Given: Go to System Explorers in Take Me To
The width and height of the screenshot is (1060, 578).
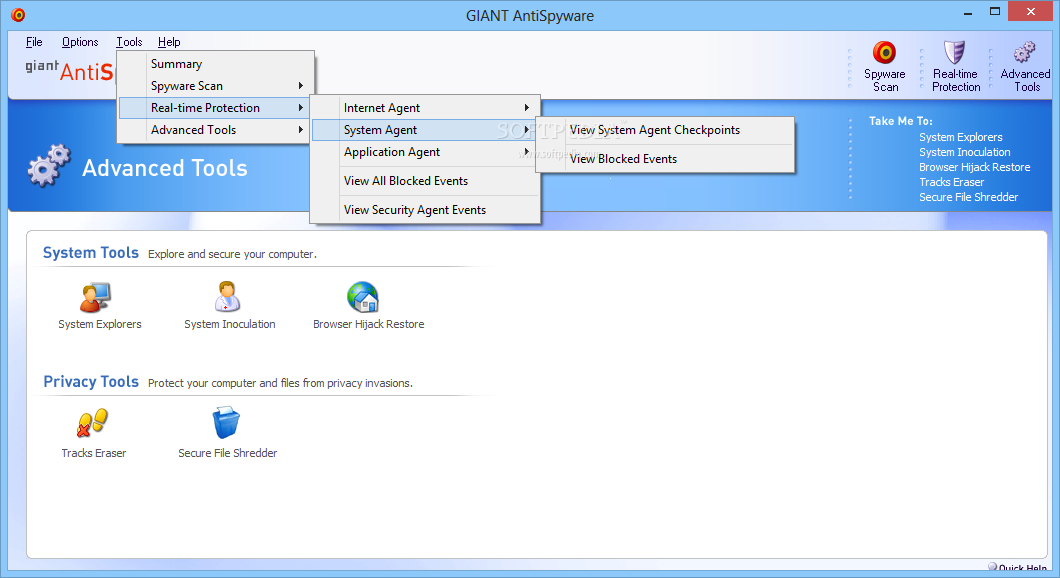Looking at the screenshot, I should [x=961, y=137].
